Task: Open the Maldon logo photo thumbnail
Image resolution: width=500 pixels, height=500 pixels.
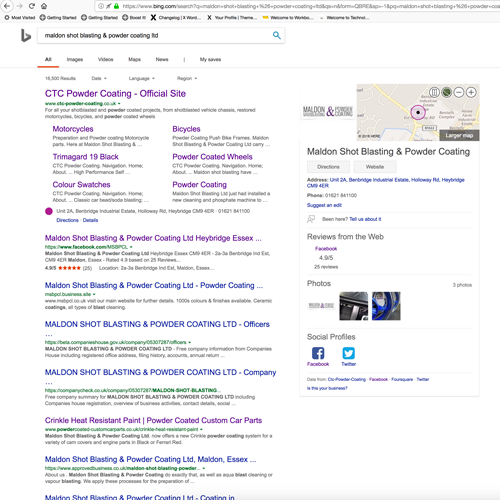Action: [321, 306]
